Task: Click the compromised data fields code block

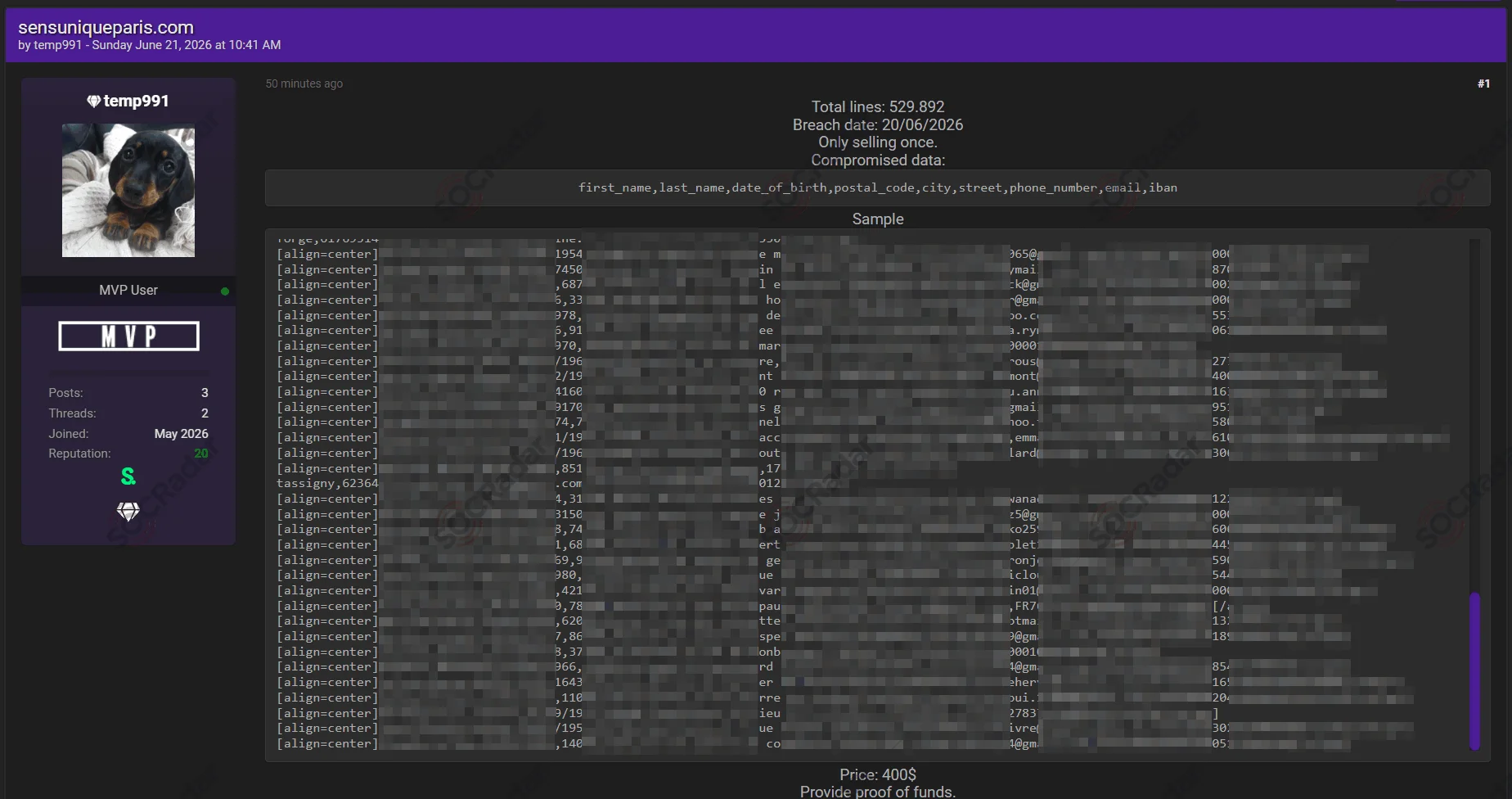Action: pyautogui.click(x=877, y=187)
